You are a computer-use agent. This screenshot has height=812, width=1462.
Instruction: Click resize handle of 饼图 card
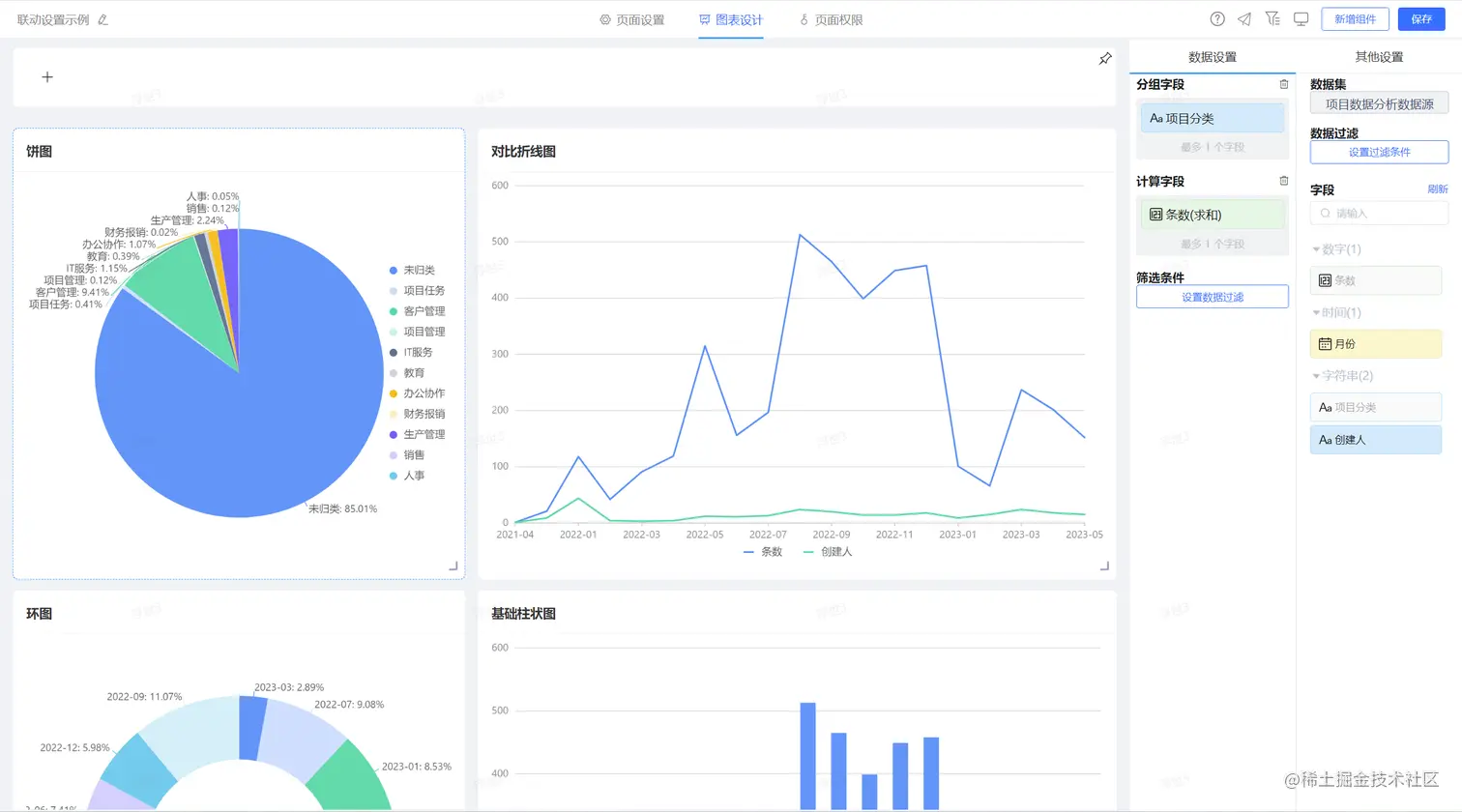point(453,566)
